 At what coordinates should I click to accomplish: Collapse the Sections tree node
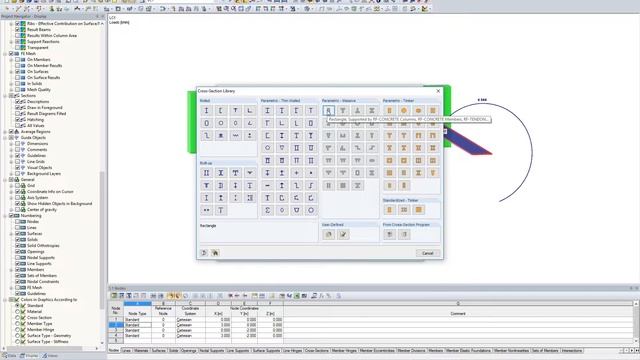(x=5, y=96)
